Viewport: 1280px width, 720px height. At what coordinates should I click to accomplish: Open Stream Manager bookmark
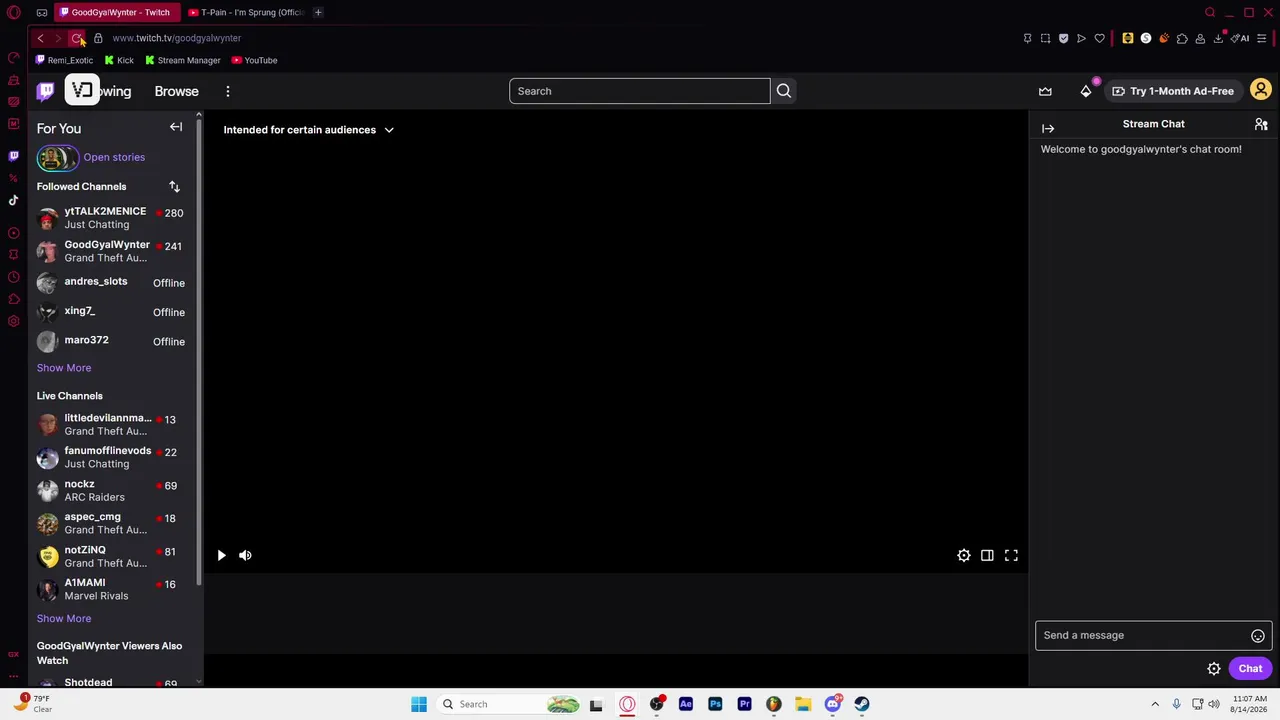pyautogui.click(x=183, y=60)
